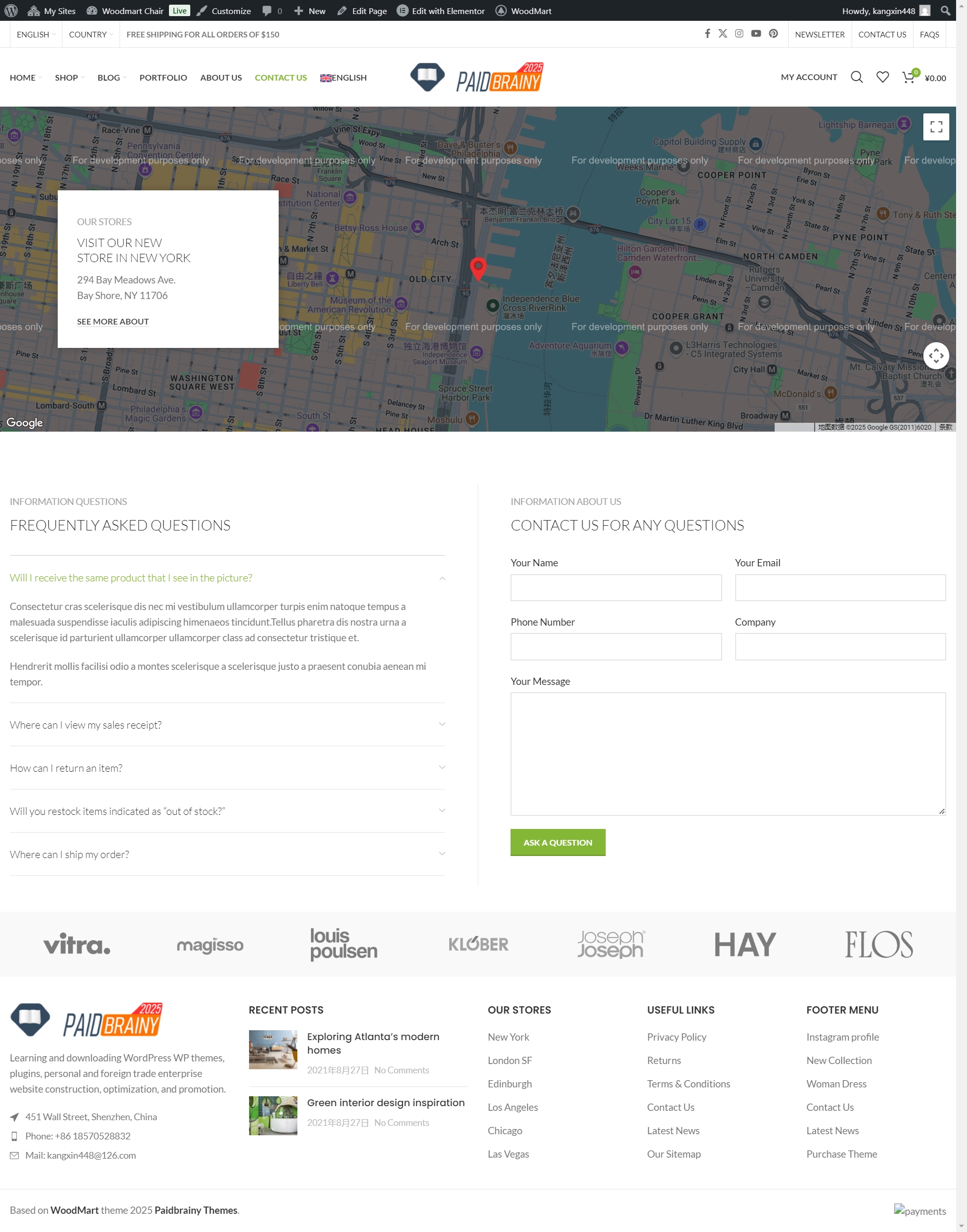Click the HAY brand logo
The width and height of the screenshot is (967, 1232).
point(745,944)
